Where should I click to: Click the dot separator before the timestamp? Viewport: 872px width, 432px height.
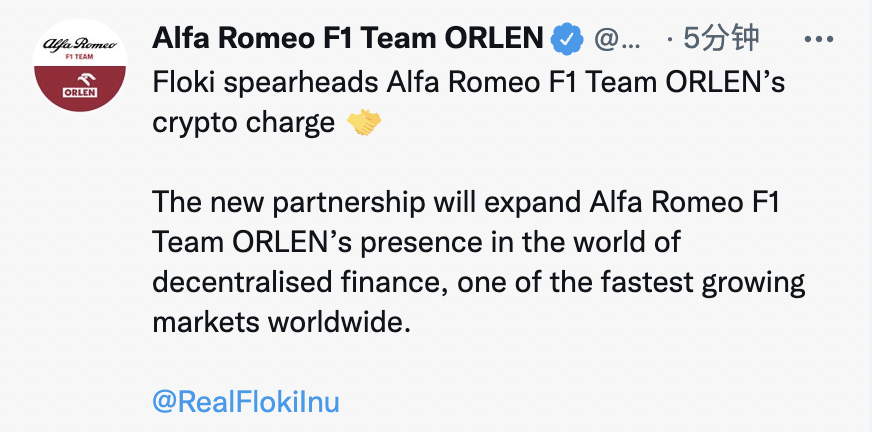[668, 40]
